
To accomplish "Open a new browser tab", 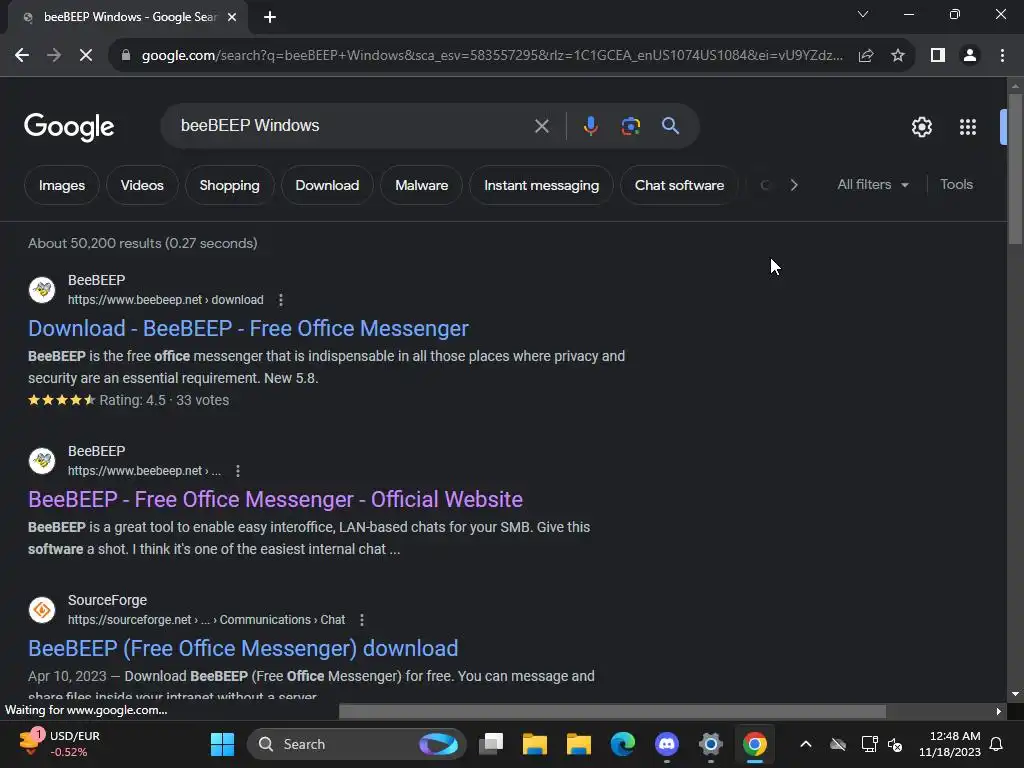I will tap(270, 17).
